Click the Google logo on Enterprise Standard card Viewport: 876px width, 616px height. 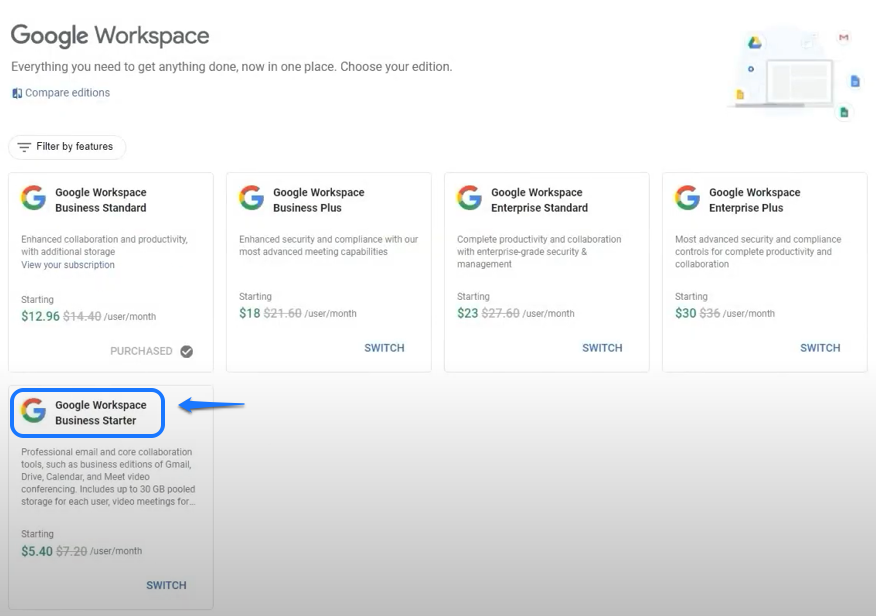[x=470, y=198]
